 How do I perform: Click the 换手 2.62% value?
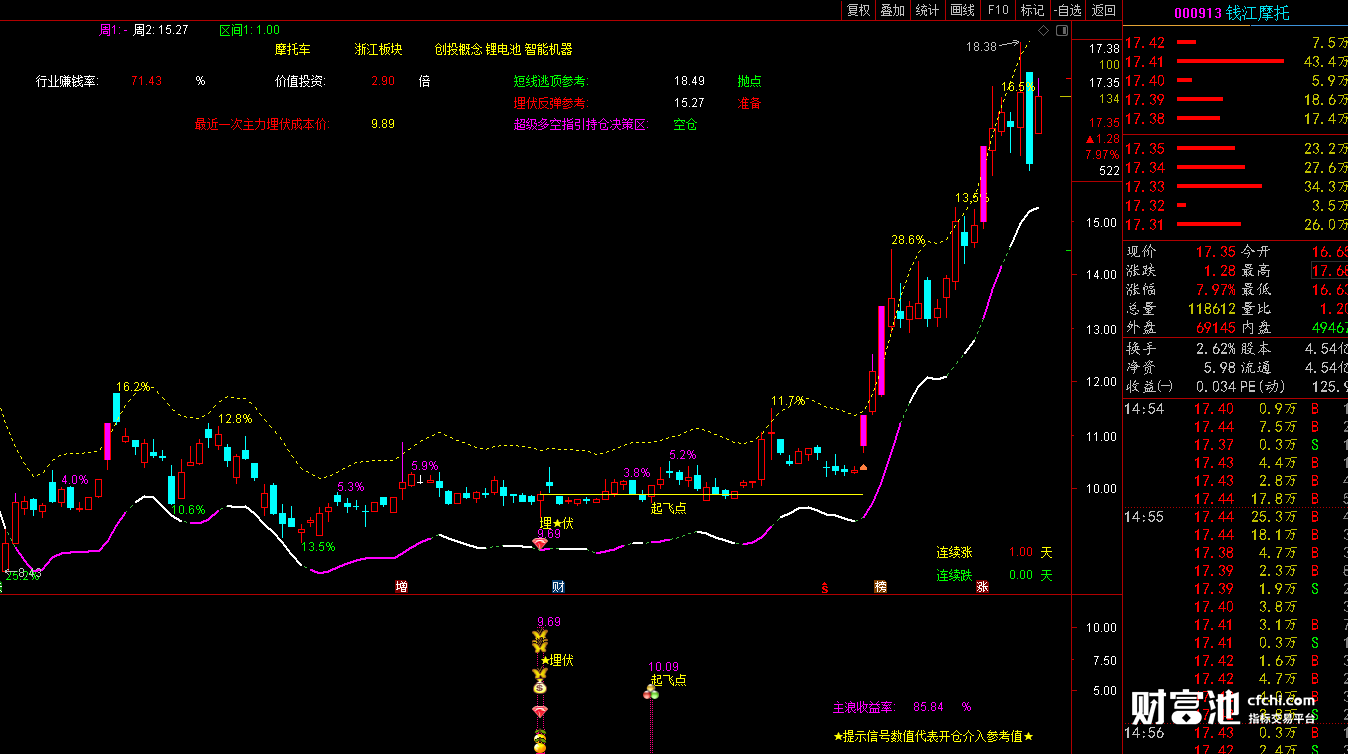pos(1216,348)
